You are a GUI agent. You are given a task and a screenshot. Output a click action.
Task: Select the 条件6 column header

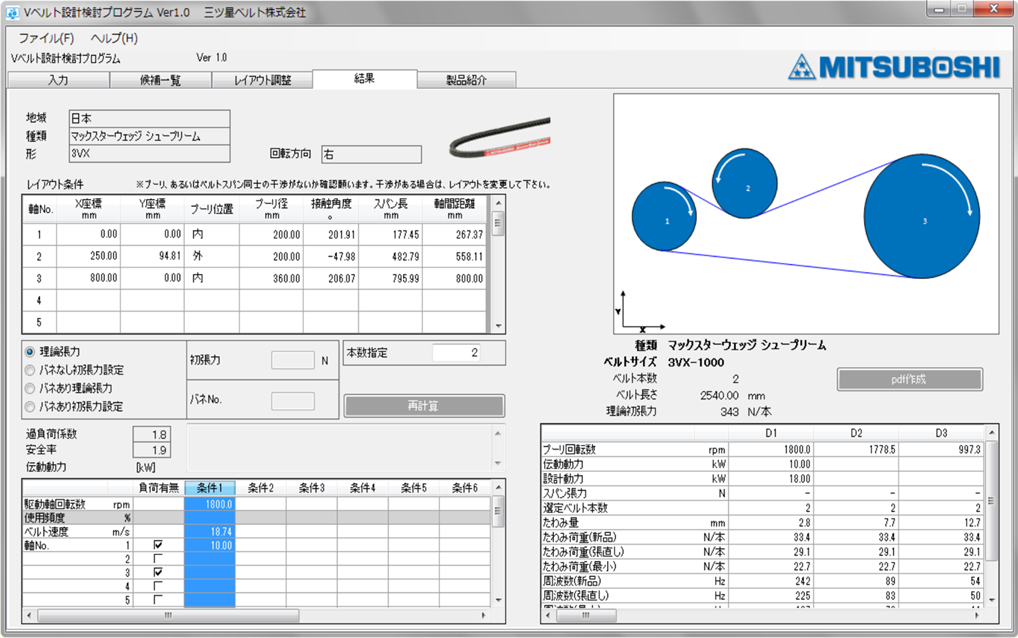[x=465, y=488]
